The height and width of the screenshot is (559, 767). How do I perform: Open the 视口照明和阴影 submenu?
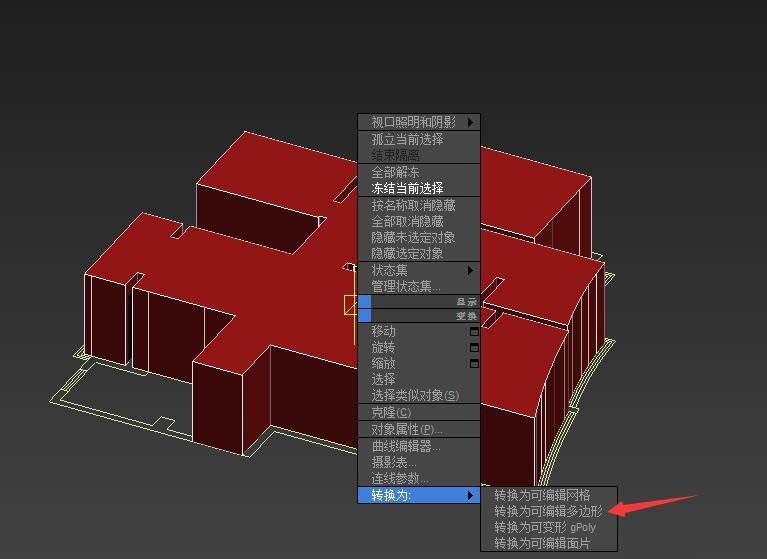(x=419, y=122)
